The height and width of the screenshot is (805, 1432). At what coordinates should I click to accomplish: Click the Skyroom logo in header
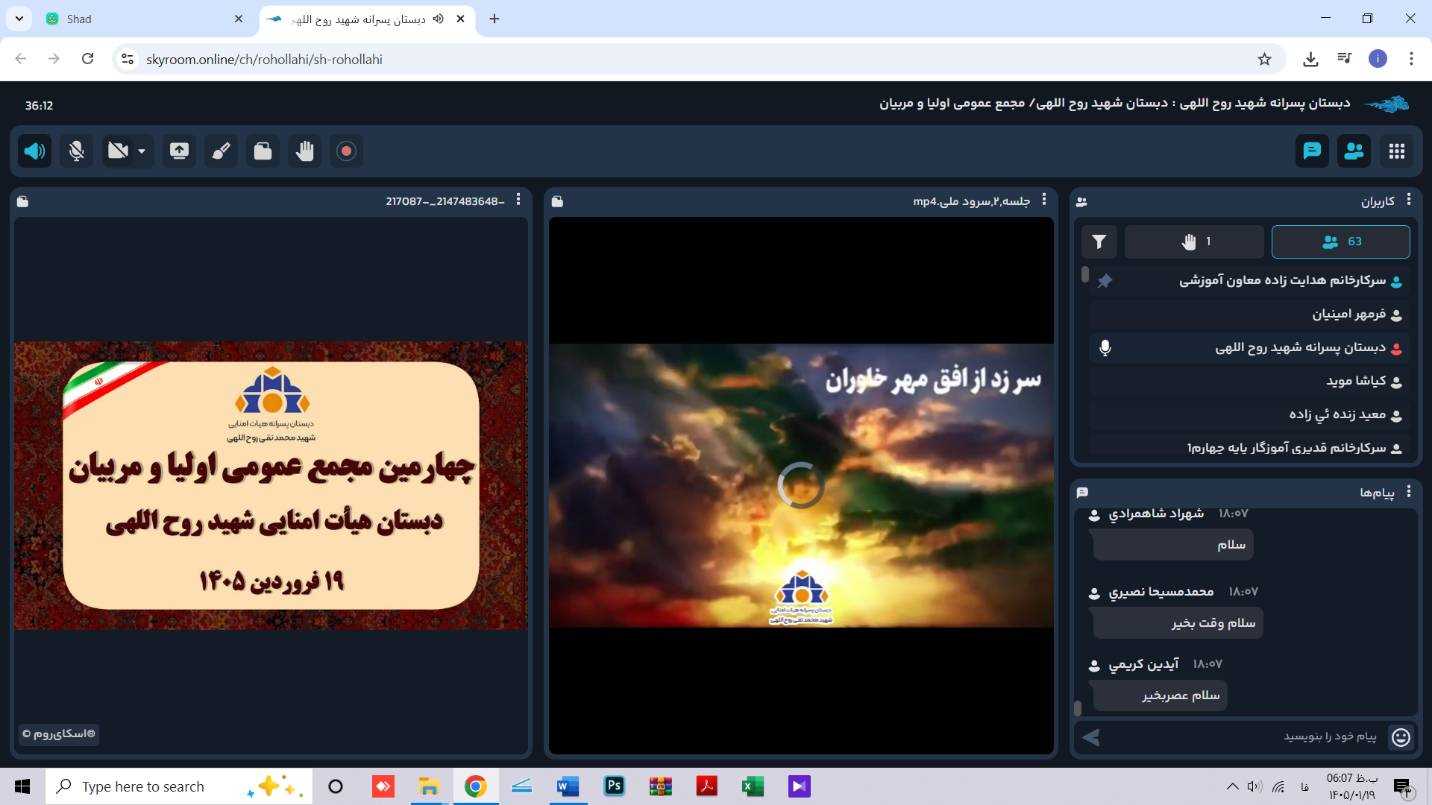1387,104
